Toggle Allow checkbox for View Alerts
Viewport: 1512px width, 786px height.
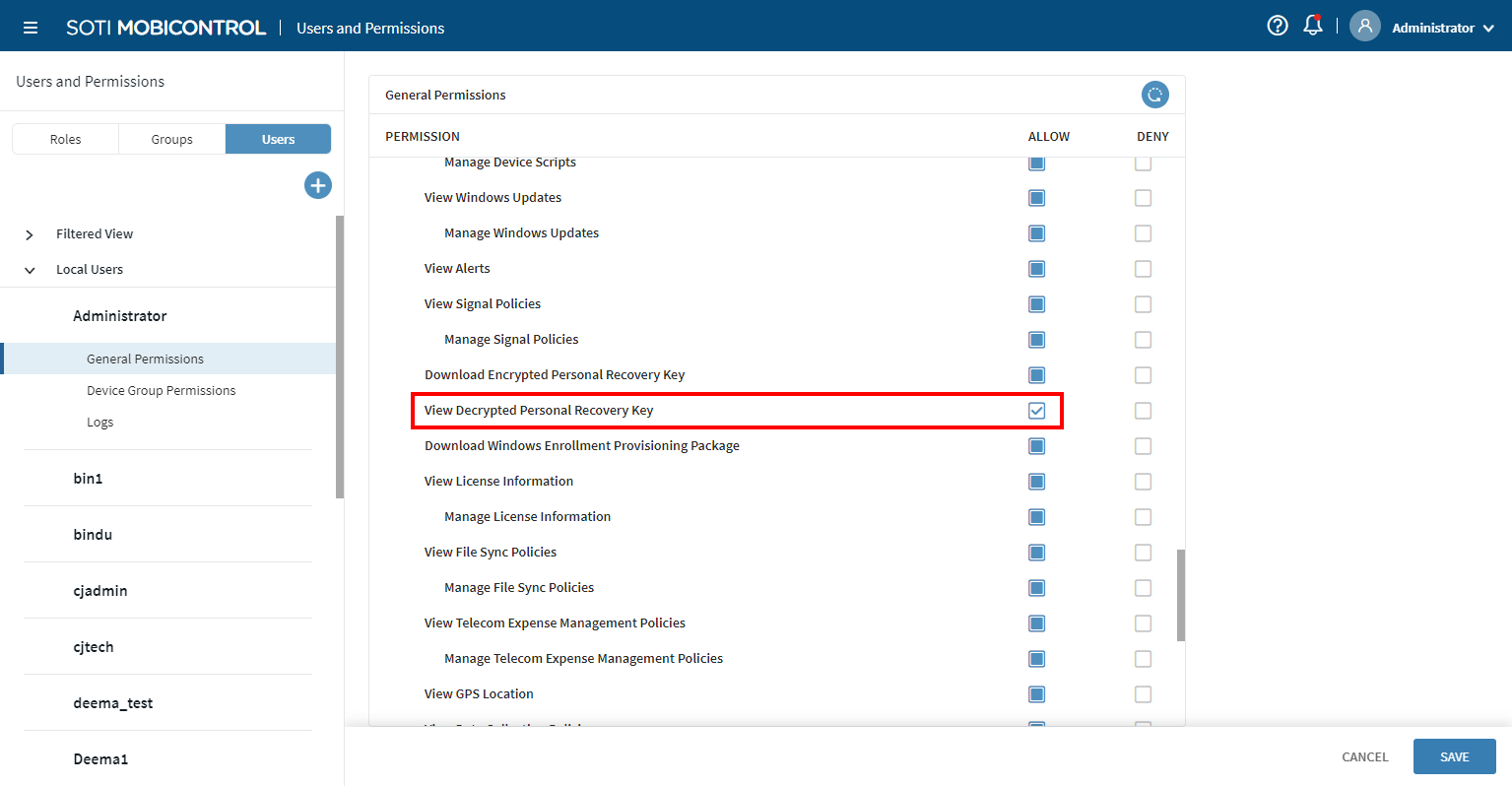(x=1036, y=269)
